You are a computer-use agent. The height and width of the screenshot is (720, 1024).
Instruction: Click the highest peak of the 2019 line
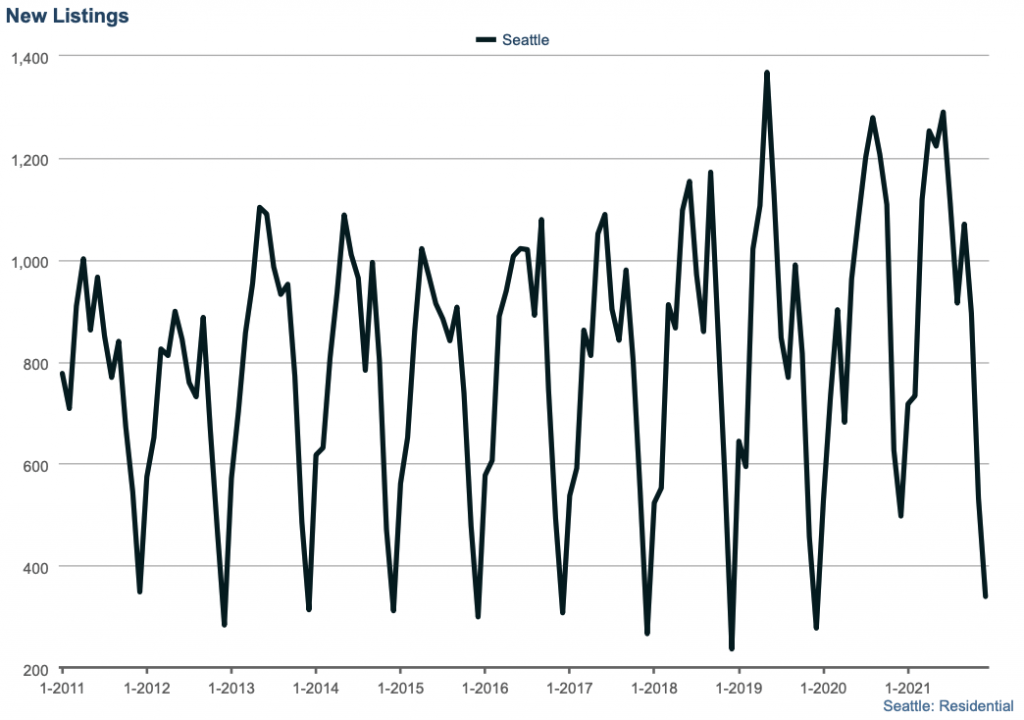point(767,73)
